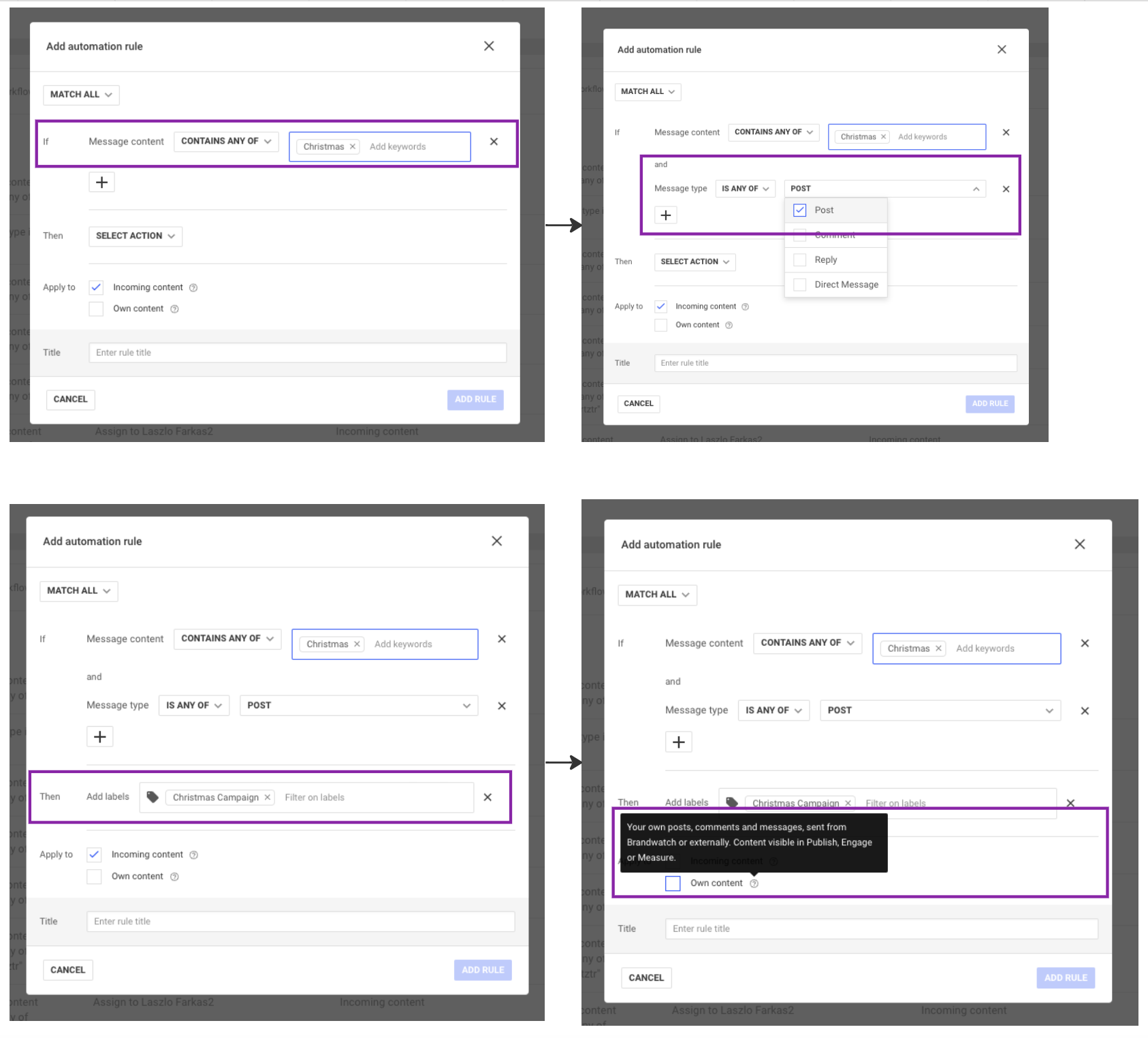This screenshot has height=1038, width=1148.
Task: Enable the blue-outlined Own content checkbox under the tooltip
Action: coord(673,883)
